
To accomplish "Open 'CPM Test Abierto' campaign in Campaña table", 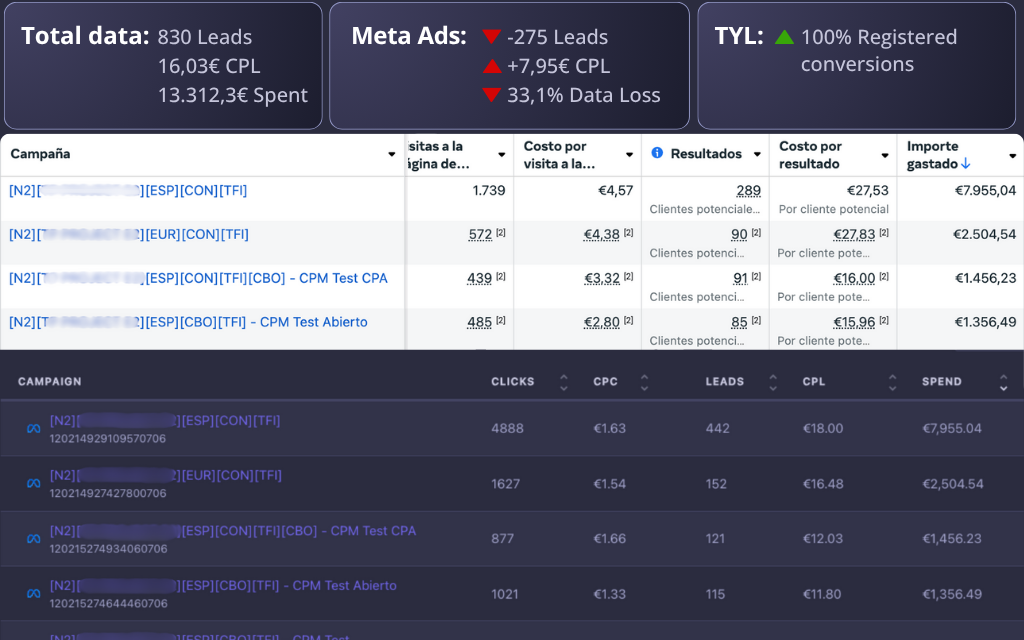I will click(x=188, y=322).
